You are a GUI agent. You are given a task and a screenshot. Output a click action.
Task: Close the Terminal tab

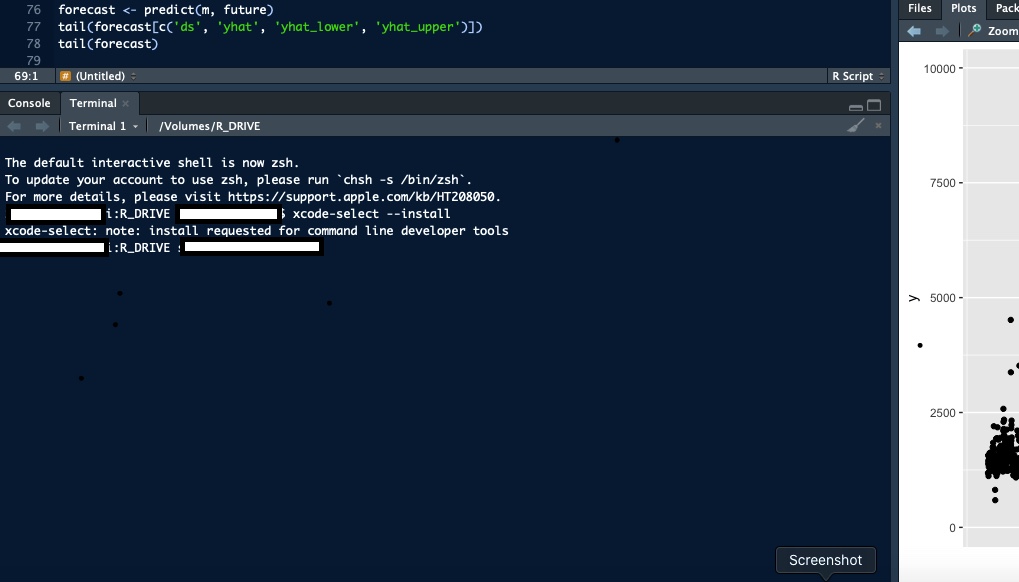pyautogui.click(x=125, y=103)
